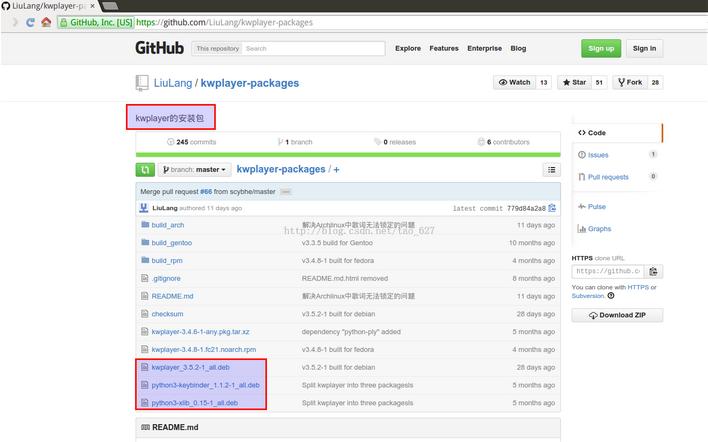Viewport: 708px width, 442px height.
Task: Open the checksum file link
Action: click(x=168, y=314)
